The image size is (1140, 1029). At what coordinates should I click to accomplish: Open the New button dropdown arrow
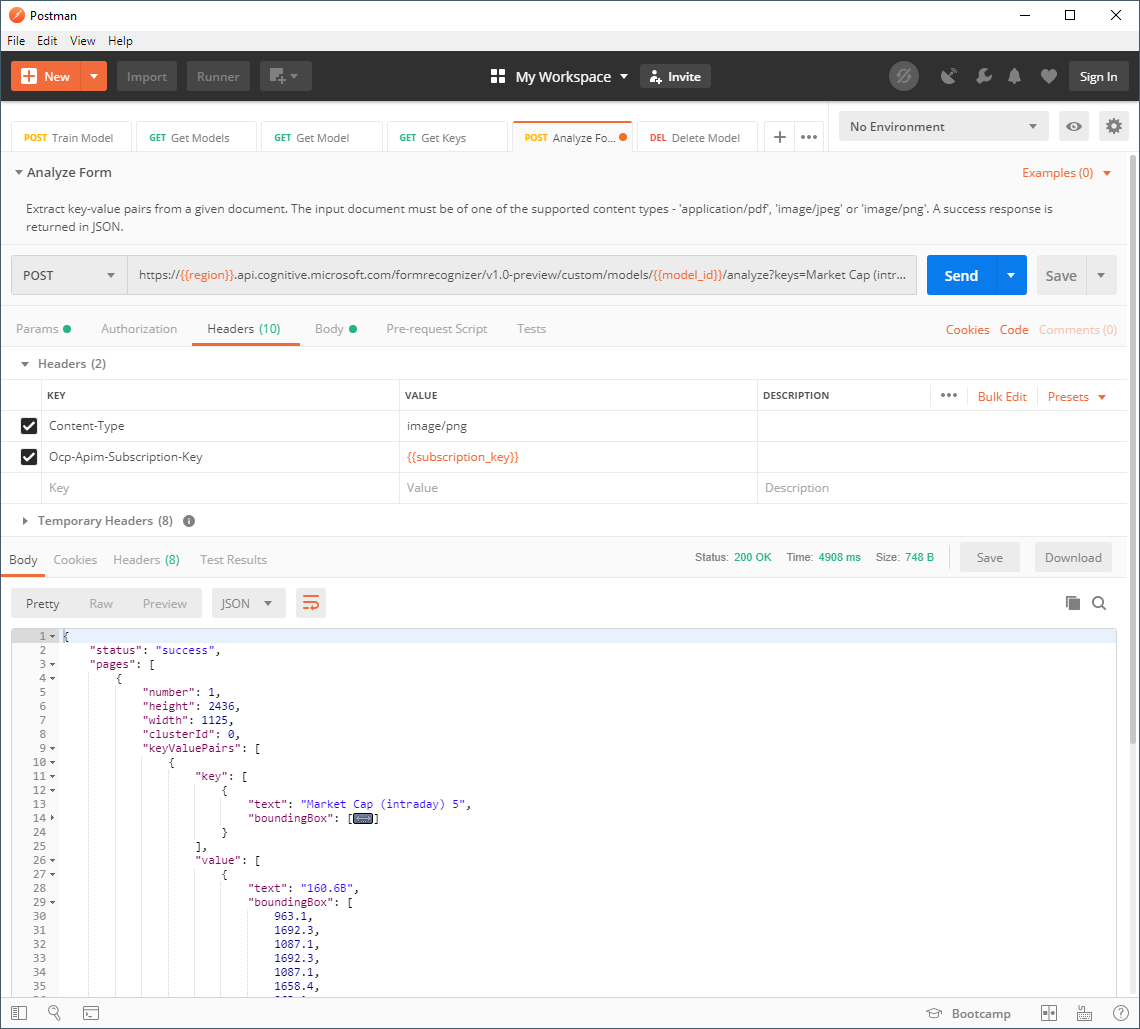94,76
